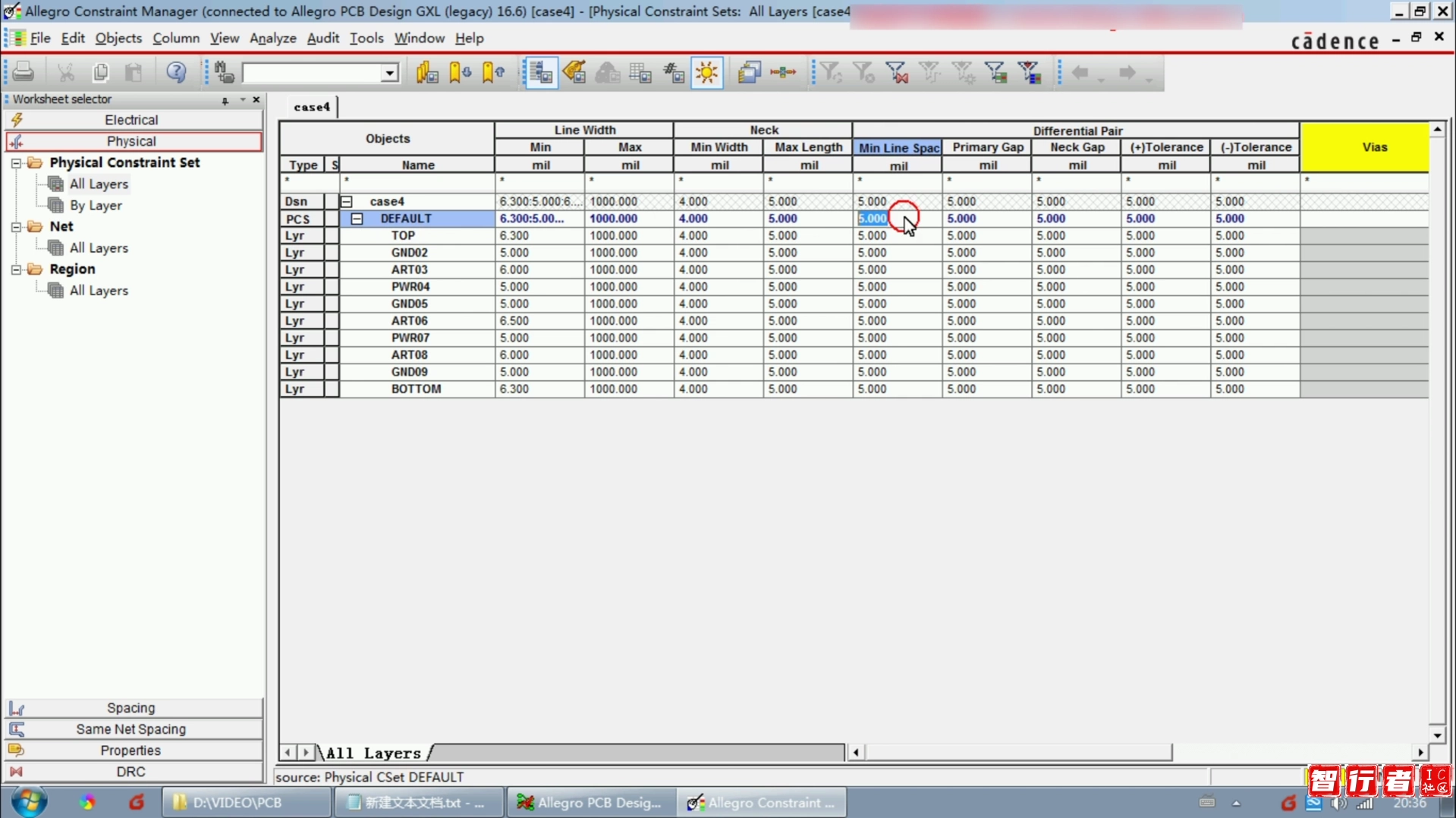Click the Primary Gap column header
The image size is (1456, 818).
click(x=987, y=147)
